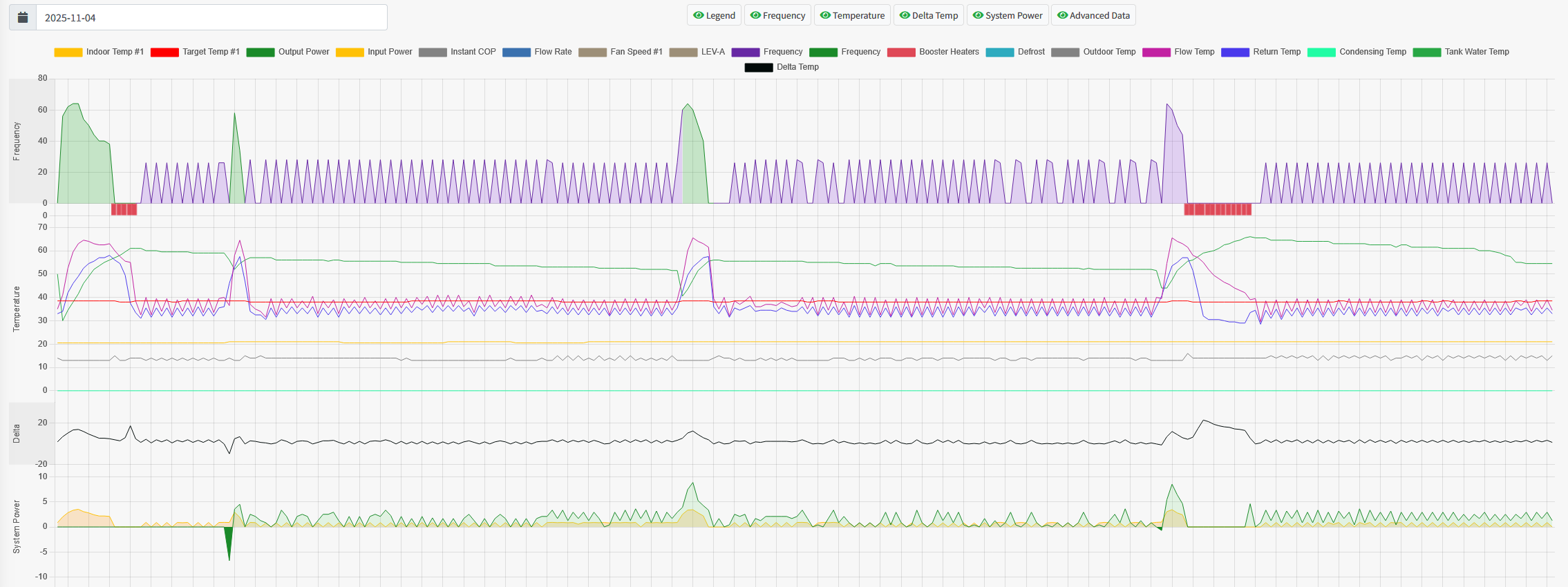Click the Flow Temp magenta legend swatch
This screenshot has width=1568, height=587.
[x=1156, y=52]
